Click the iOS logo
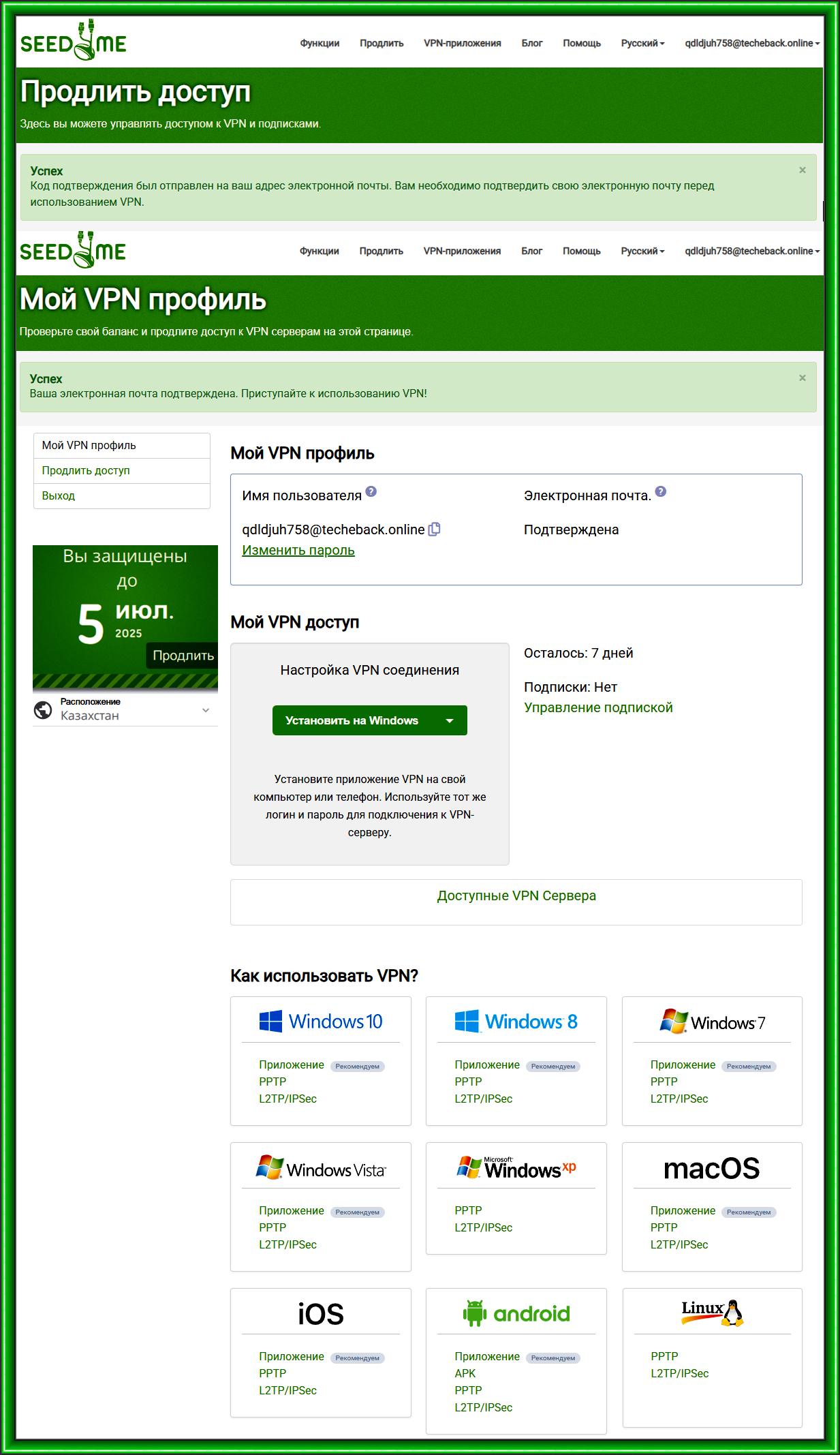 pos(321,1314)
